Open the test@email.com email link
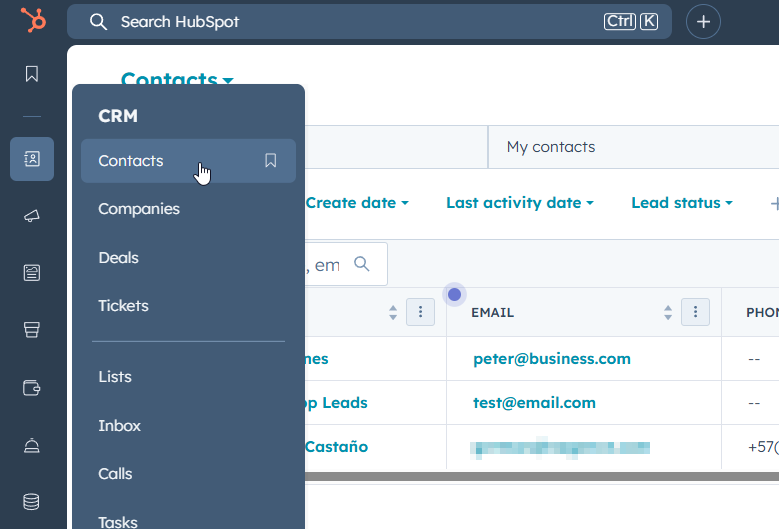 click(534, 403)
